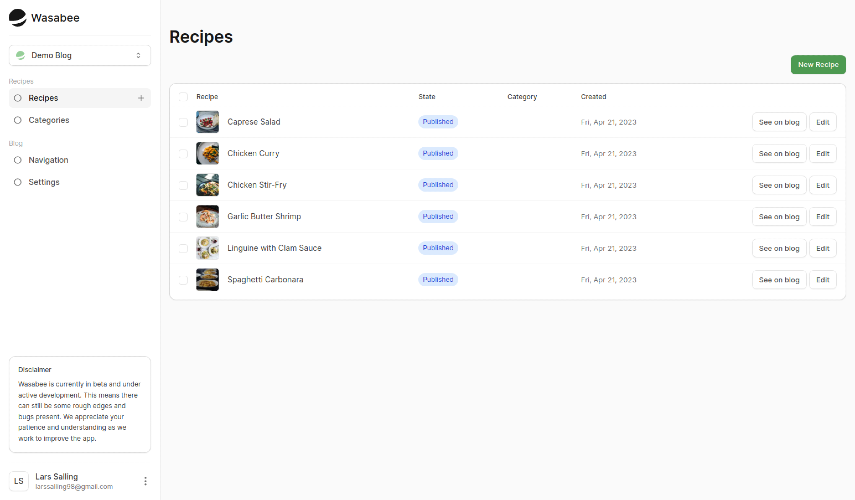
Task: Click the circle icon beside Settings
Action: (17, 182)
